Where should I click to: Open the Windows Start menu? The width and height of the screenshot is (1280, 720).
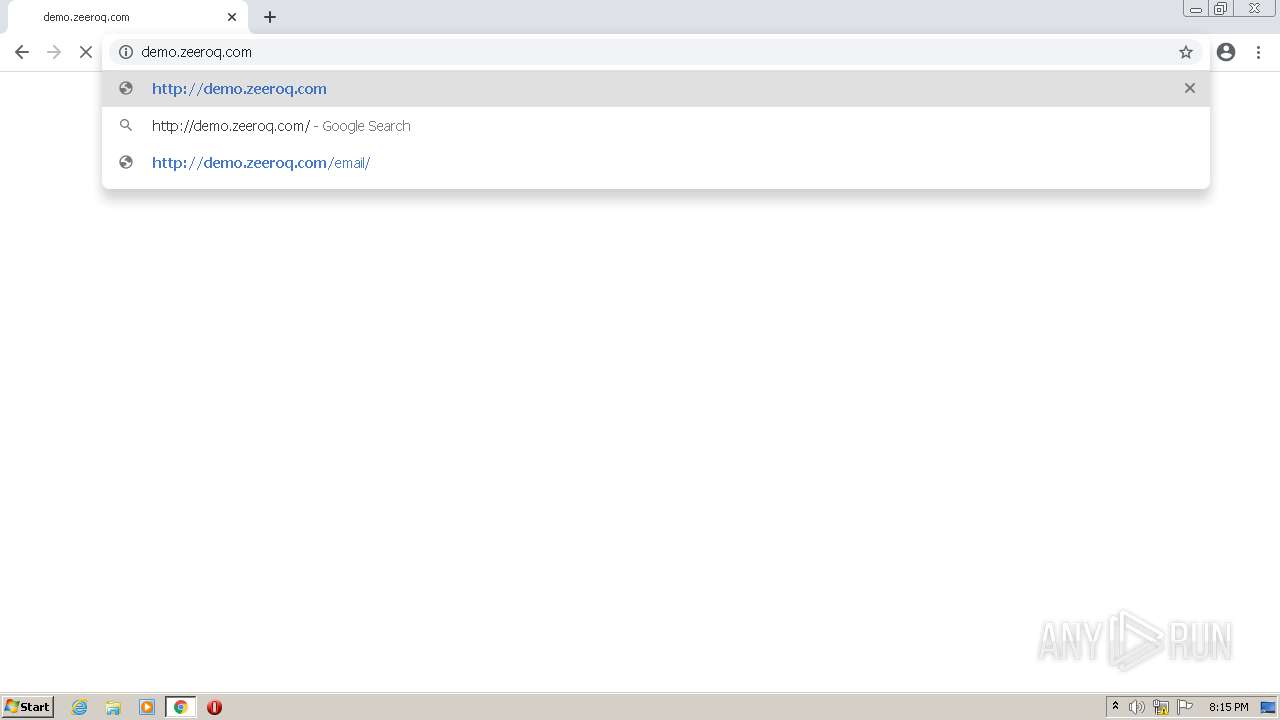pyautogui.click(x=28, y=706)
